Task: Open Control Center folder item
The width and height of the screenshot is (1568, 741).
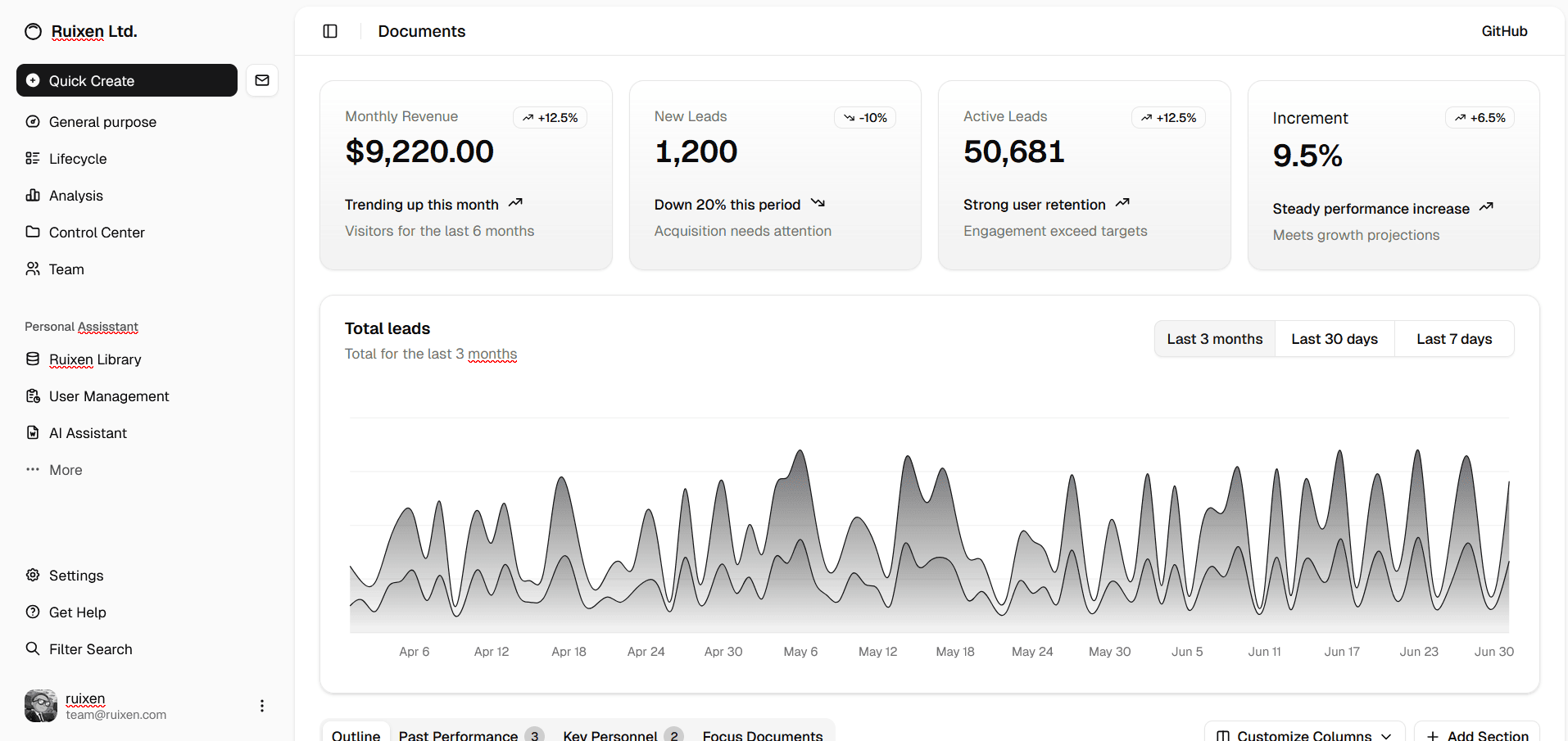Action: tap(96, 233)
